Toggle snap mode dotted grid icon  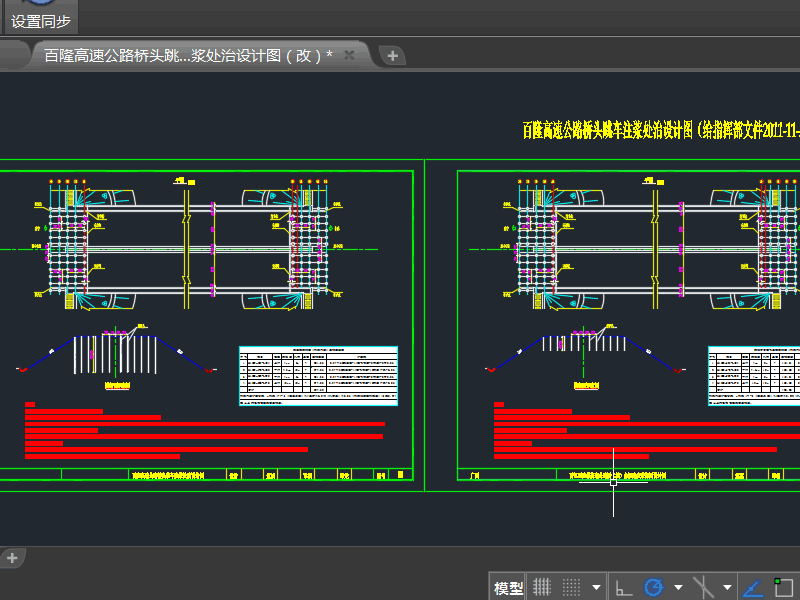571,587
